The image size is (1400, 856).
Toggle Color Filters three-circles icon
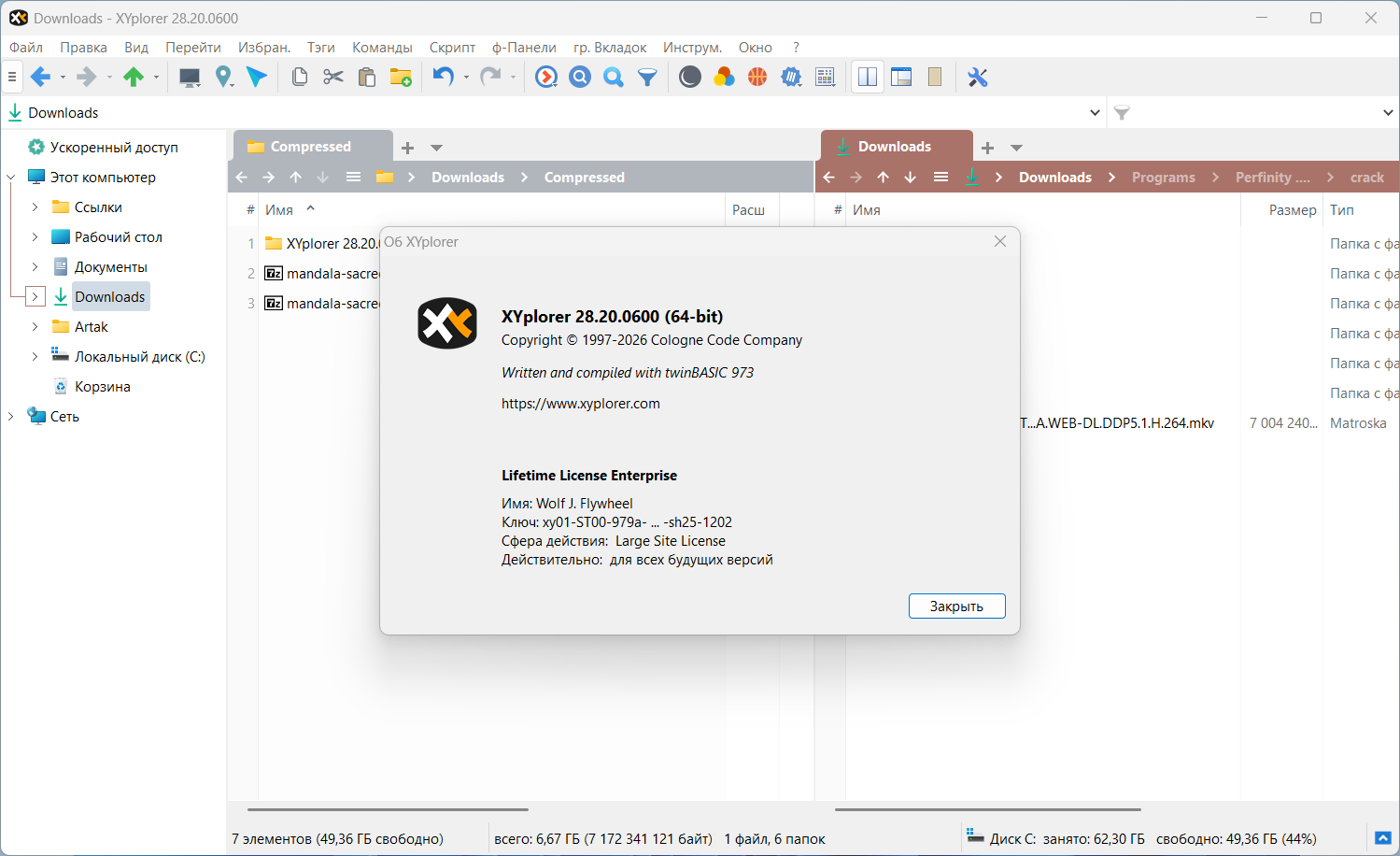pyautogui.click(x=724, y=78)
